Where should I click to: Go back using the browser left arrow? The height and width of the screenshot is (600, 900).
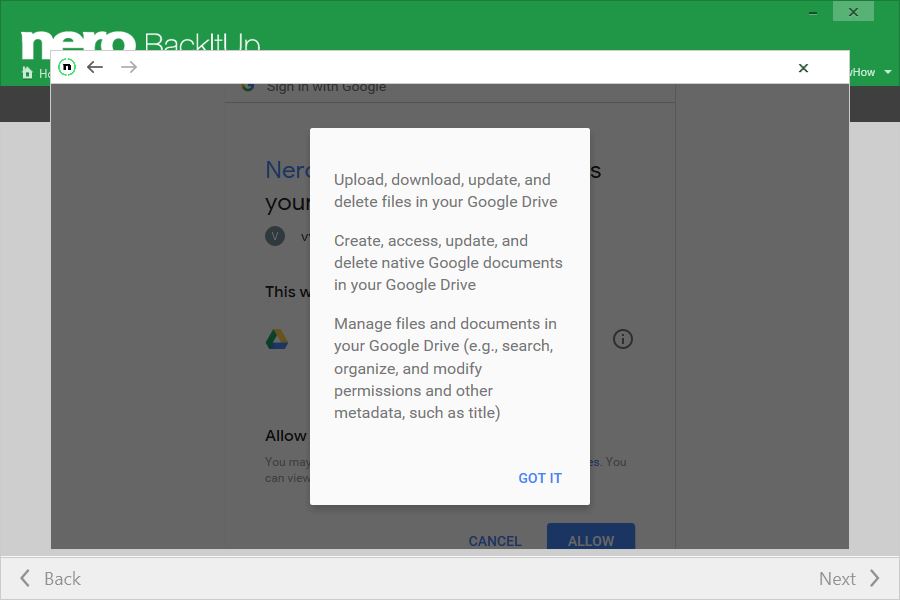tap(95, 67)
